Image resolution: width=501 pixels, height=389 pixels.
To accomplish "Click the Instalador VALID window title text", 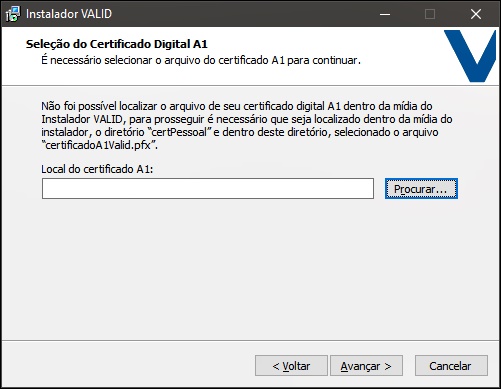I will pyautogui.click(x=69, y=14).
